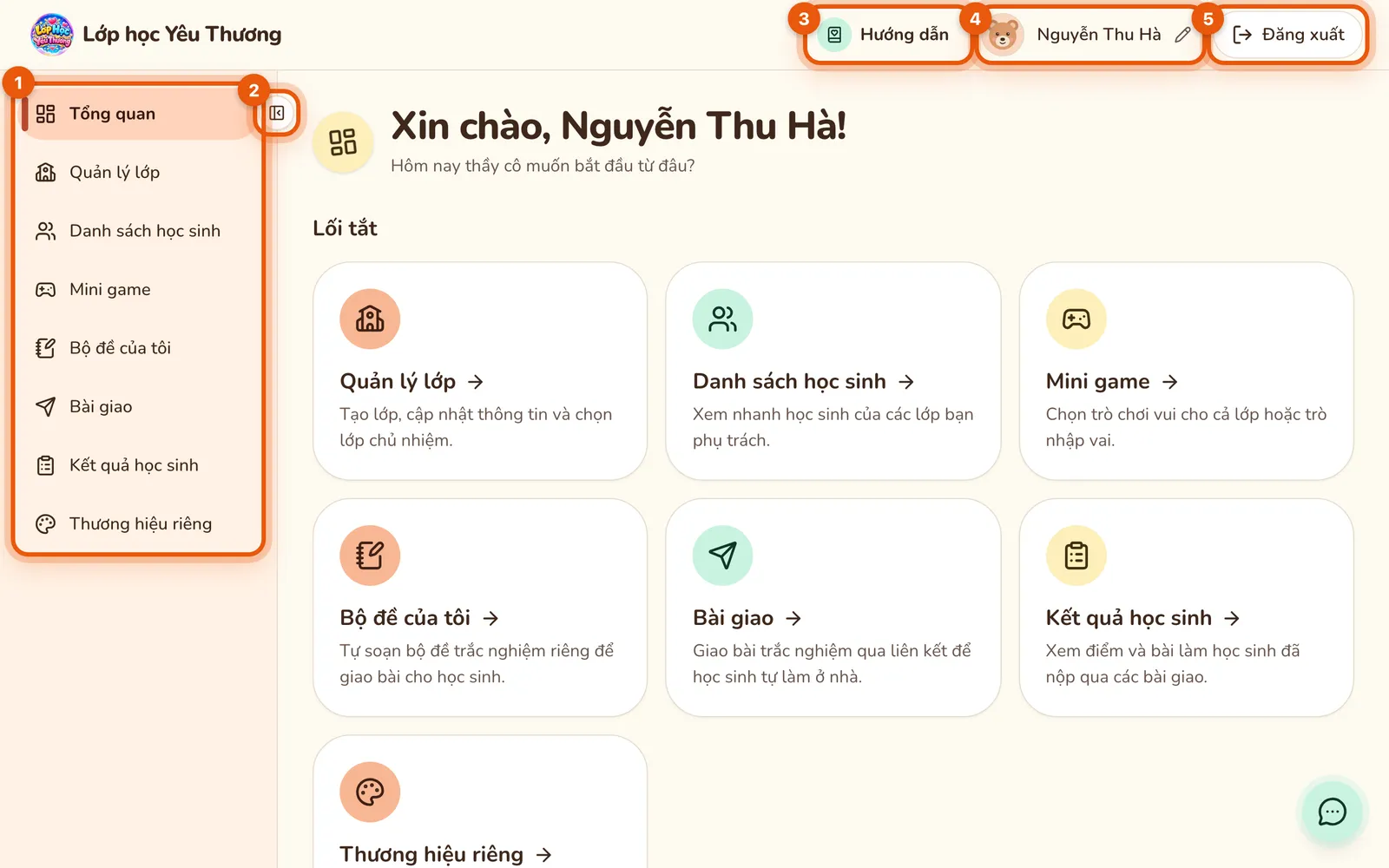Open the Thương hiệu riêng shortcut title
Viewport: 1389px width, 868px height.
pyautogui.click(x=445, y=854)
